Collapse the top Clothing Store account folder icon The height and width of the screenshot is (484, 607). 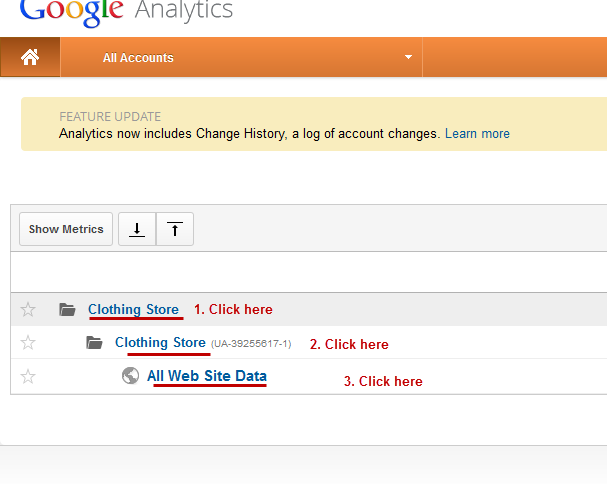[x=67, y=310]
